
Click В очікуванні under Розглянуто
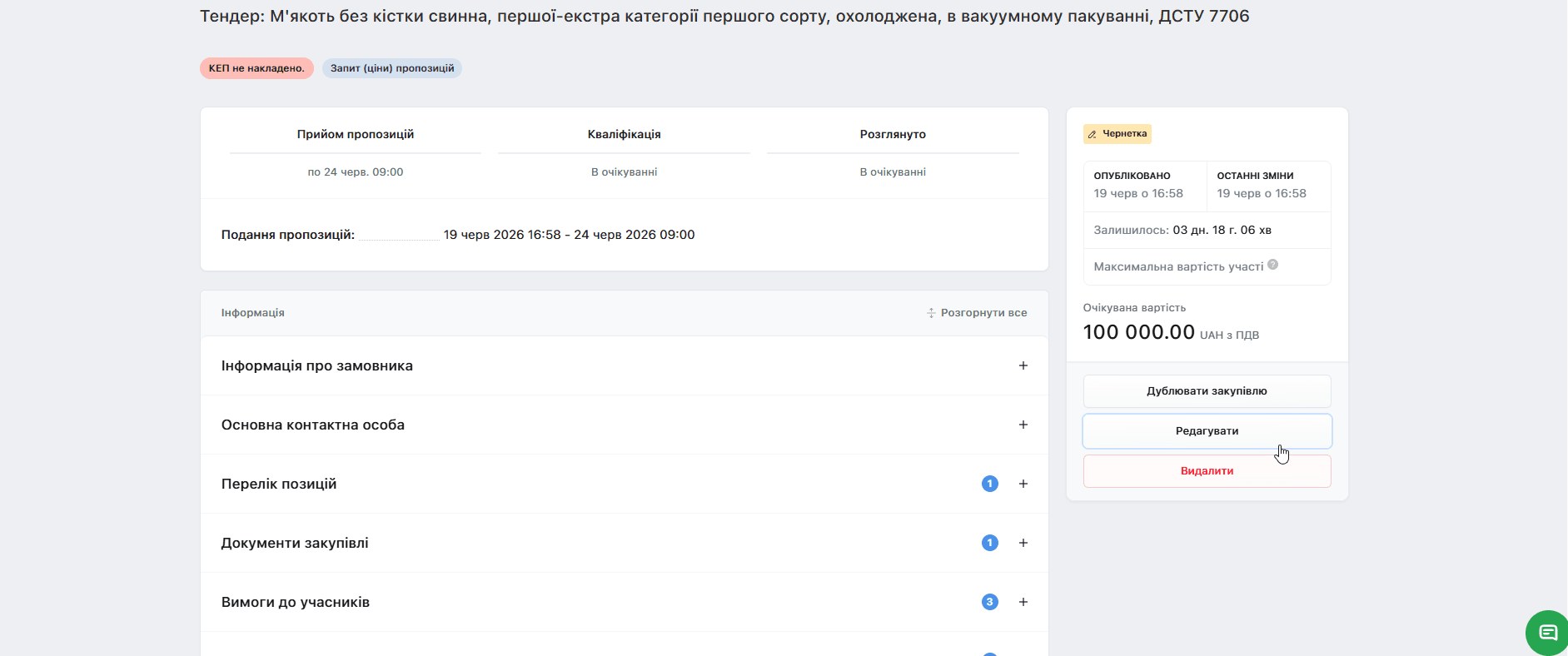[x=893, y=172]
